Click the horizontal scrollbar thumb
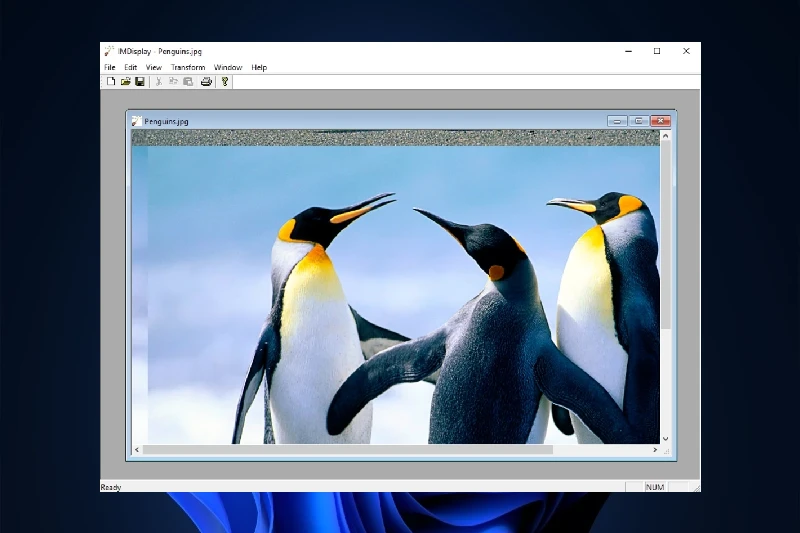This screenshot has height=533, width=800. [x=347, y=450]
